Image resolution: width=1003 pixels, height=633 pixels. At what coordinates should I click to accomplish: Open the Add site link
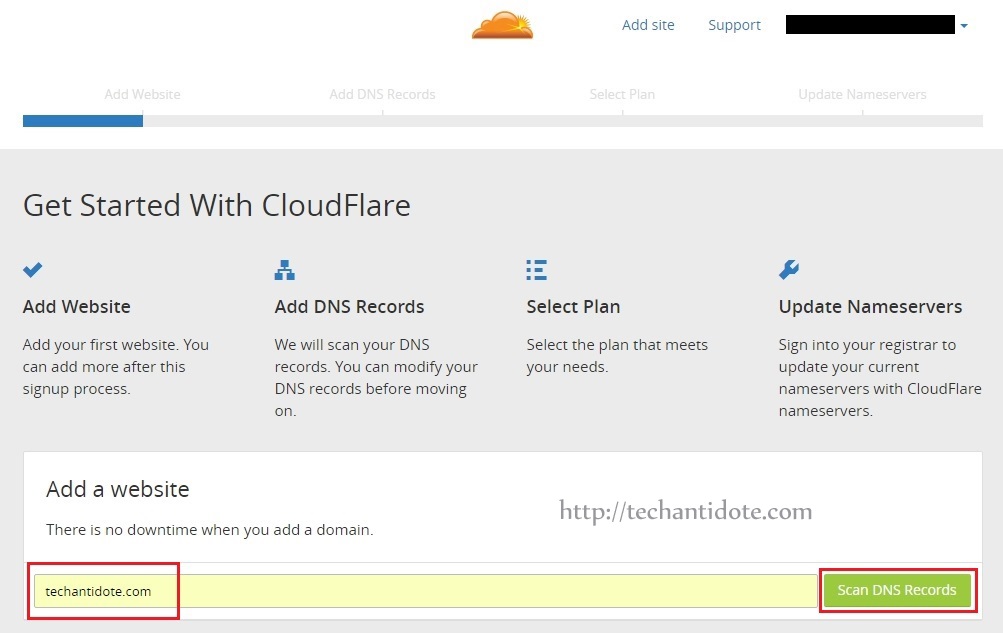pos(648,25)
